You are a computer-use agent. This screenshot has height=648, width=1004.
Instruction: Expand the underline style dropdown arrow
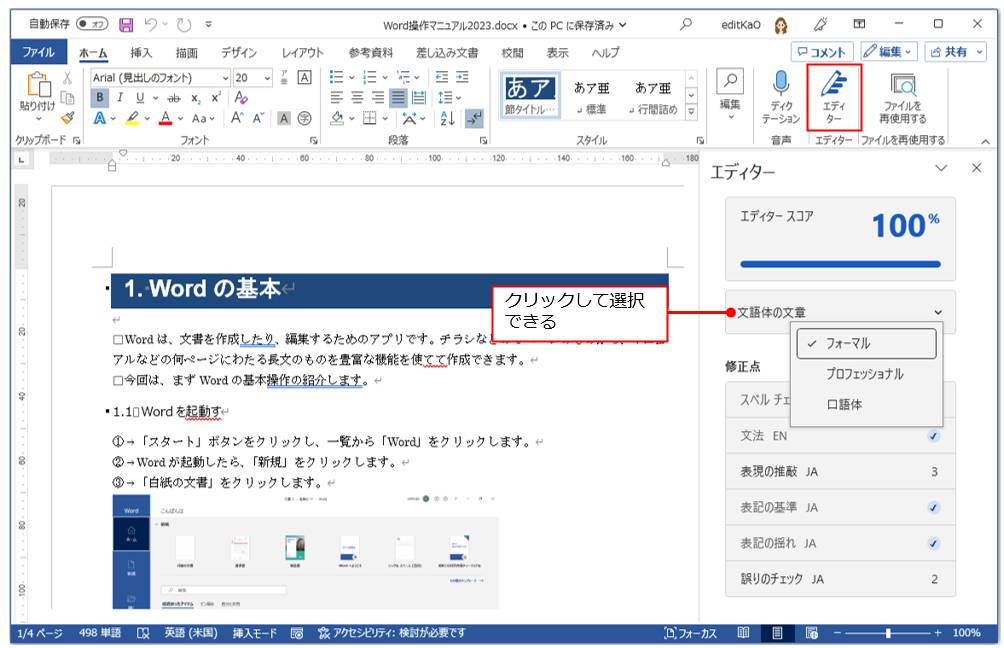(156, 98)
